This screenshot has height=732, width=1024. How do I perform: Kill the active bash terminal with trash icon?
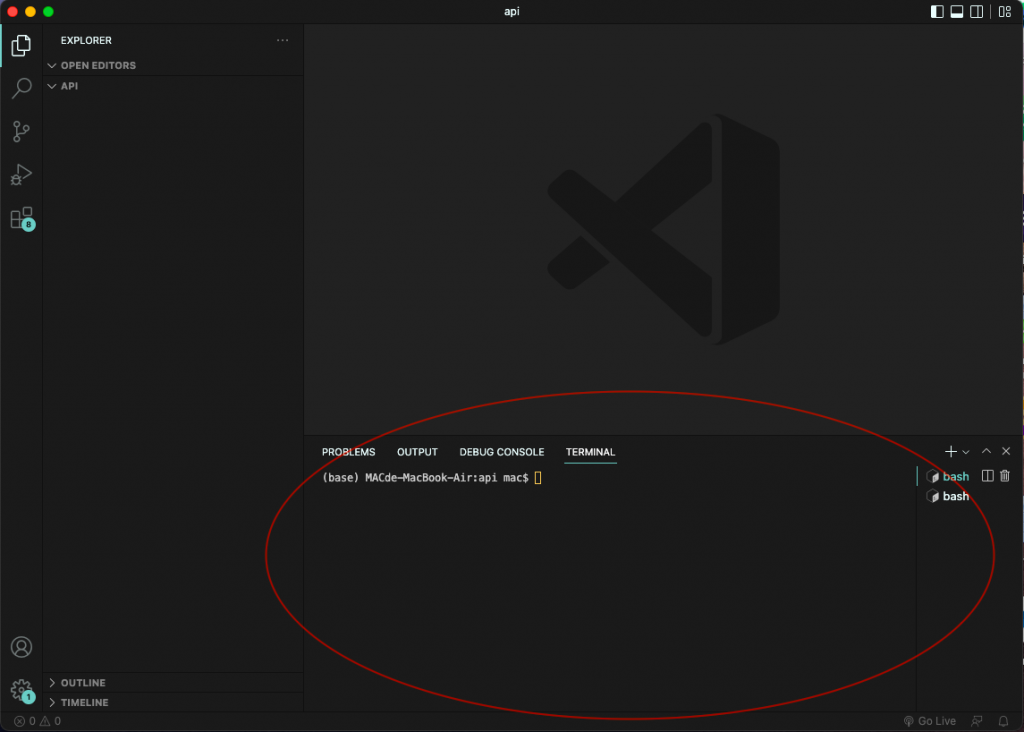tap(1004, 476)
